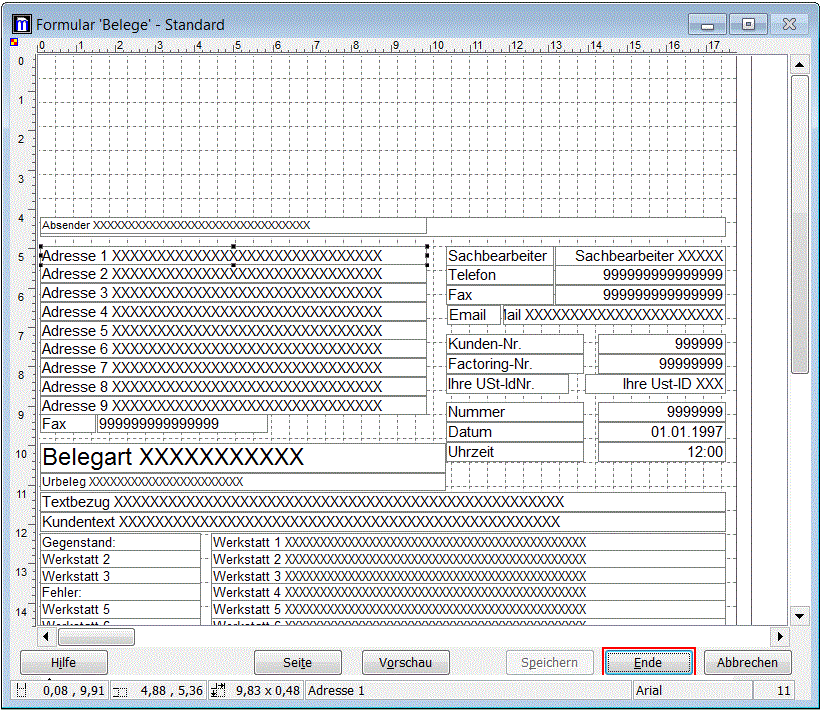Click the Speichern button
The width and height of the screenshot is (821, 711).
550,663
